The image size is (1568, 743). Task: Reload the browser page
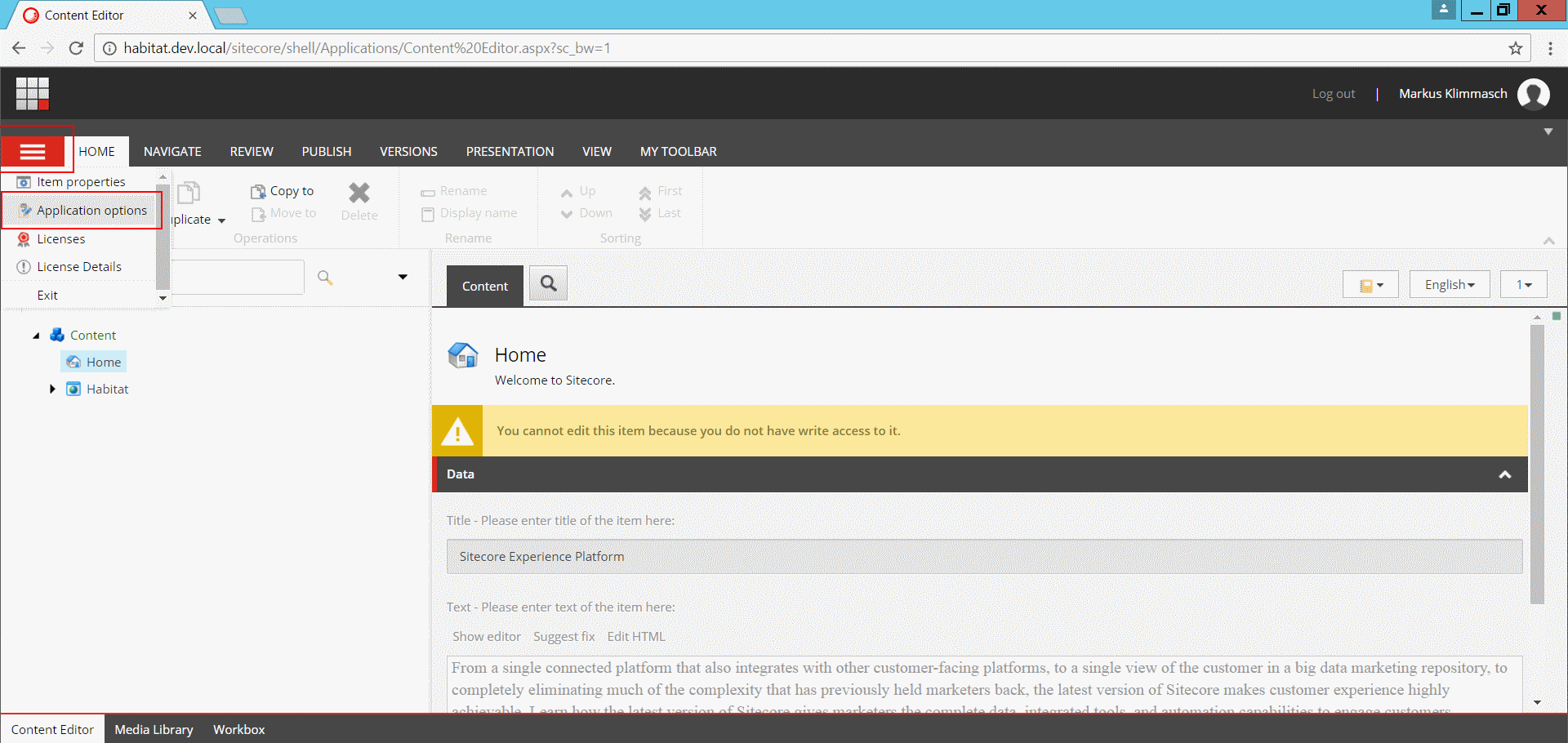76,48
